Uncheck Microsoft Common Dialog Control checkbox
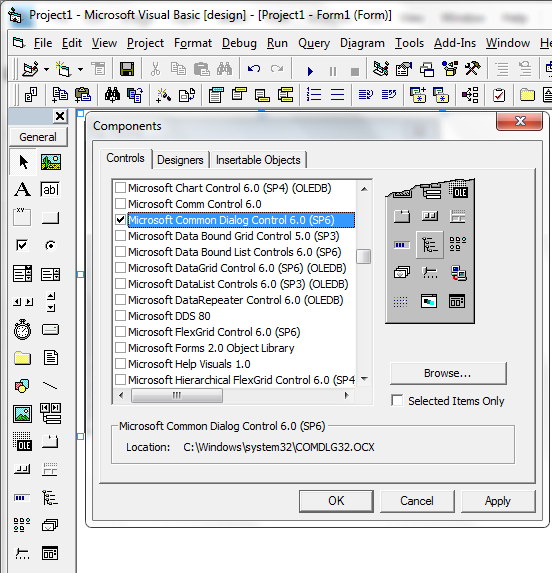This screenshot has width=552, height=573. coord(120,220)
